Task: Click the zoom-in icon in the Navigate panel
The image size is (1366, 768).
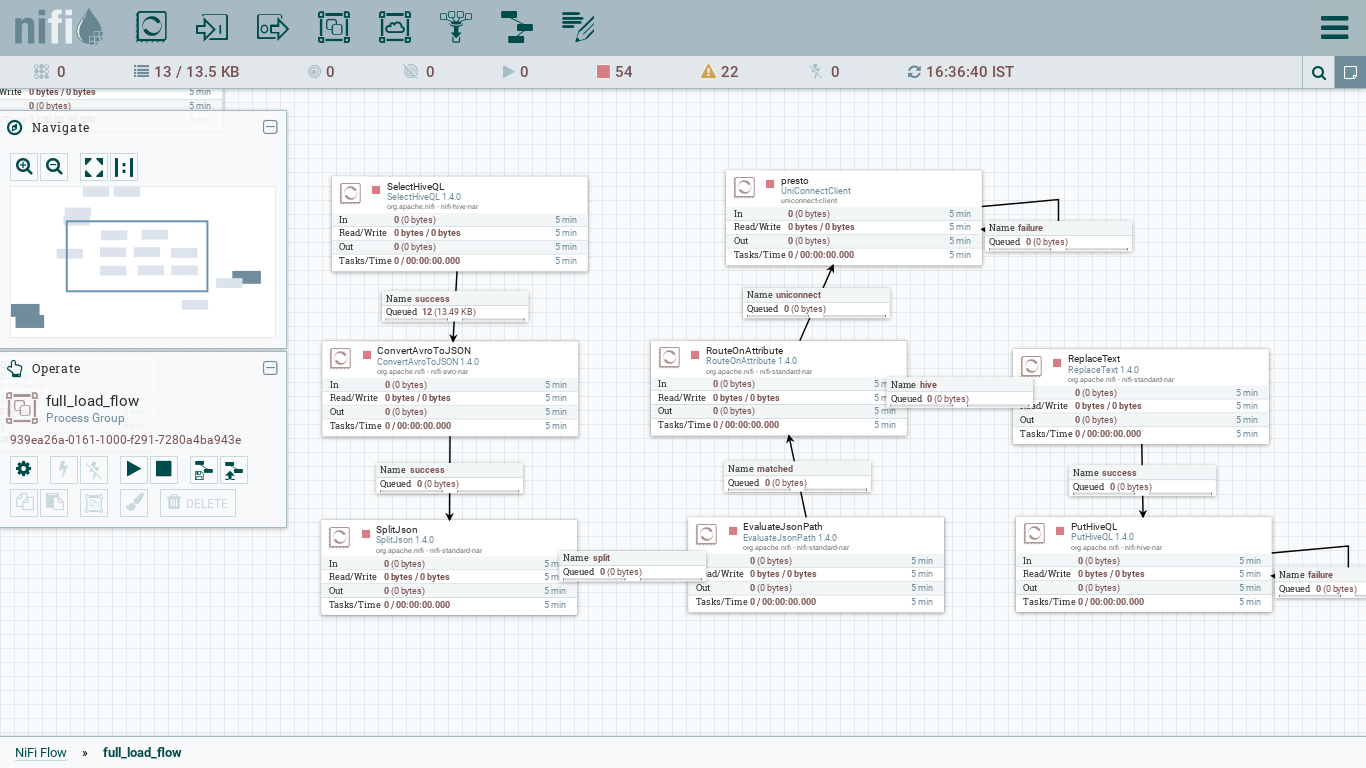Action: point(23,166)
